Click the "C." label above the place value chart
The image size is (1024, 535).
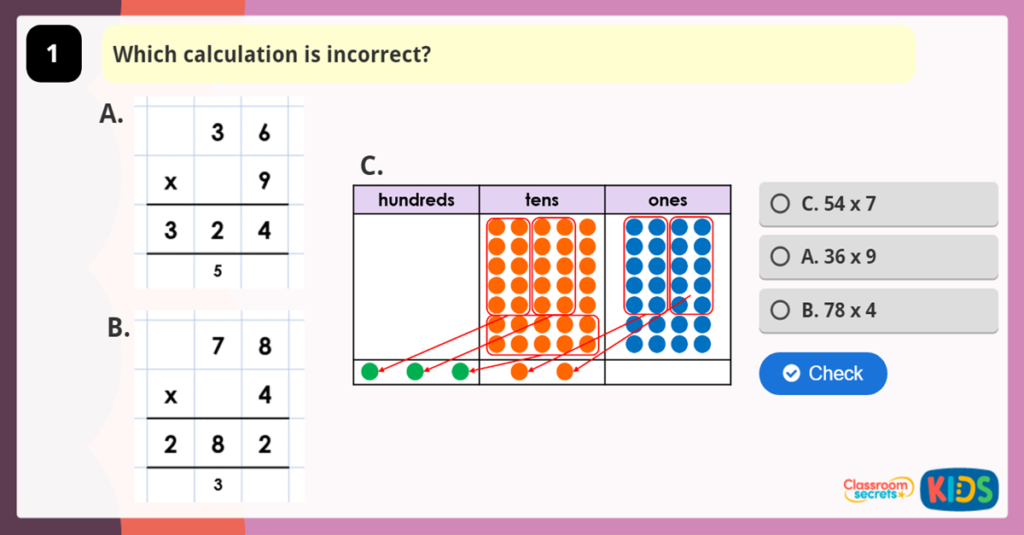(x=371, y=167)
